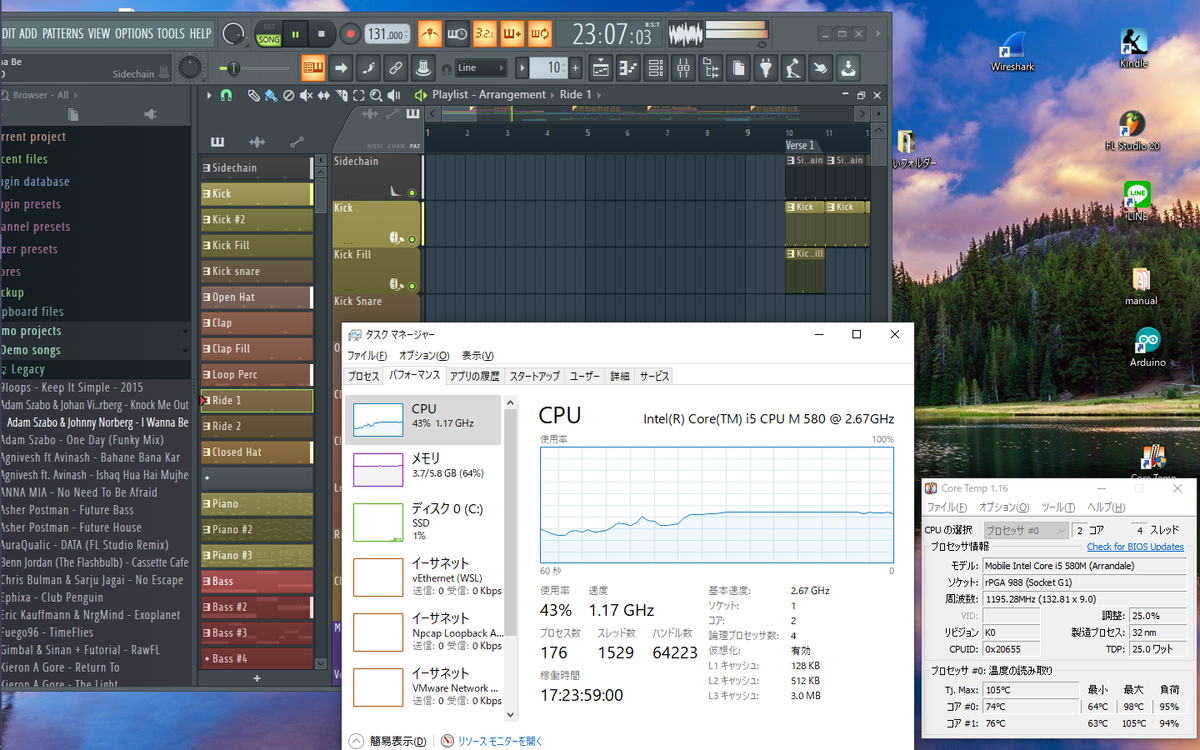Add new pattern with plus button
1200x750 pixels.
[575, 68]
